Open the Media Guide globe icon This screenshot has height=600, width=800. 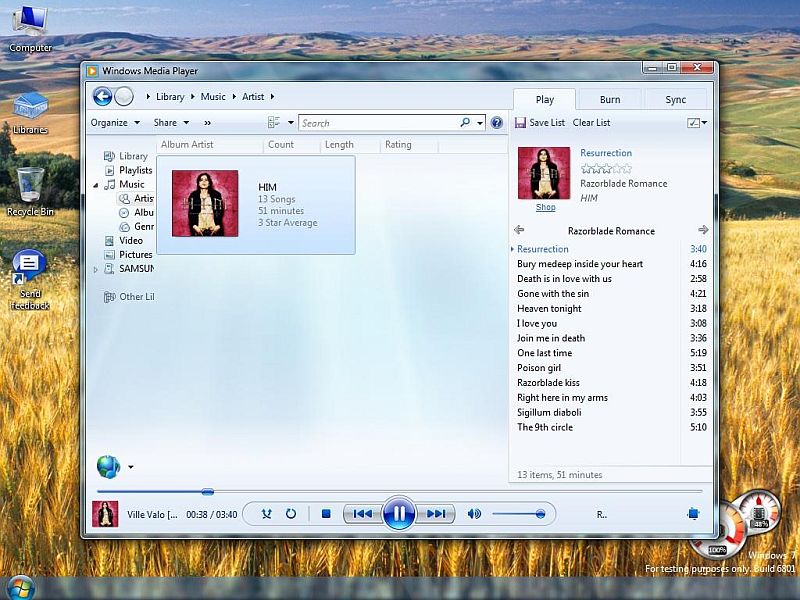tap(108, 466)
